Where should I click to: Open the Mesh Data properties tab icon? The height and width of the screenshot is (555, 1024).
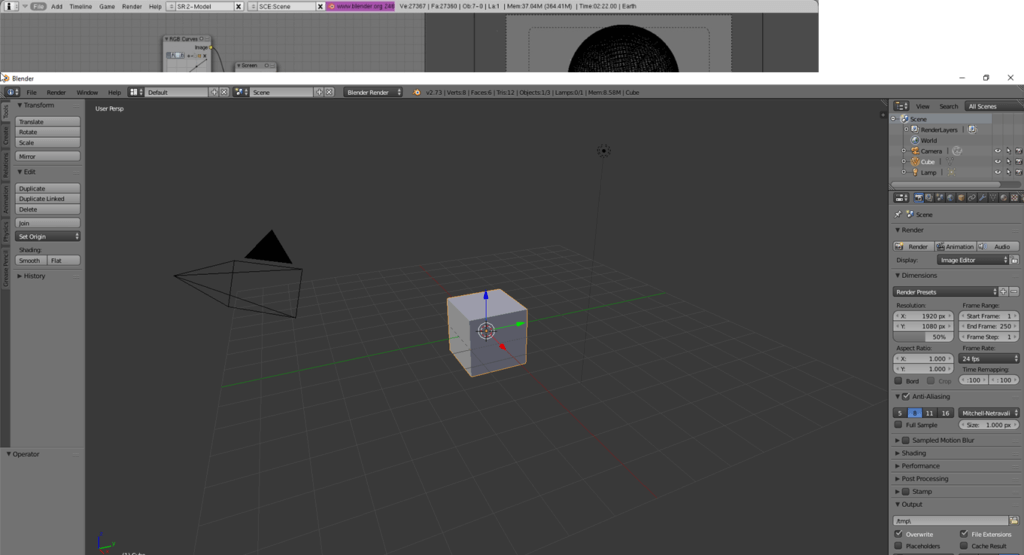tap(993, 198)
